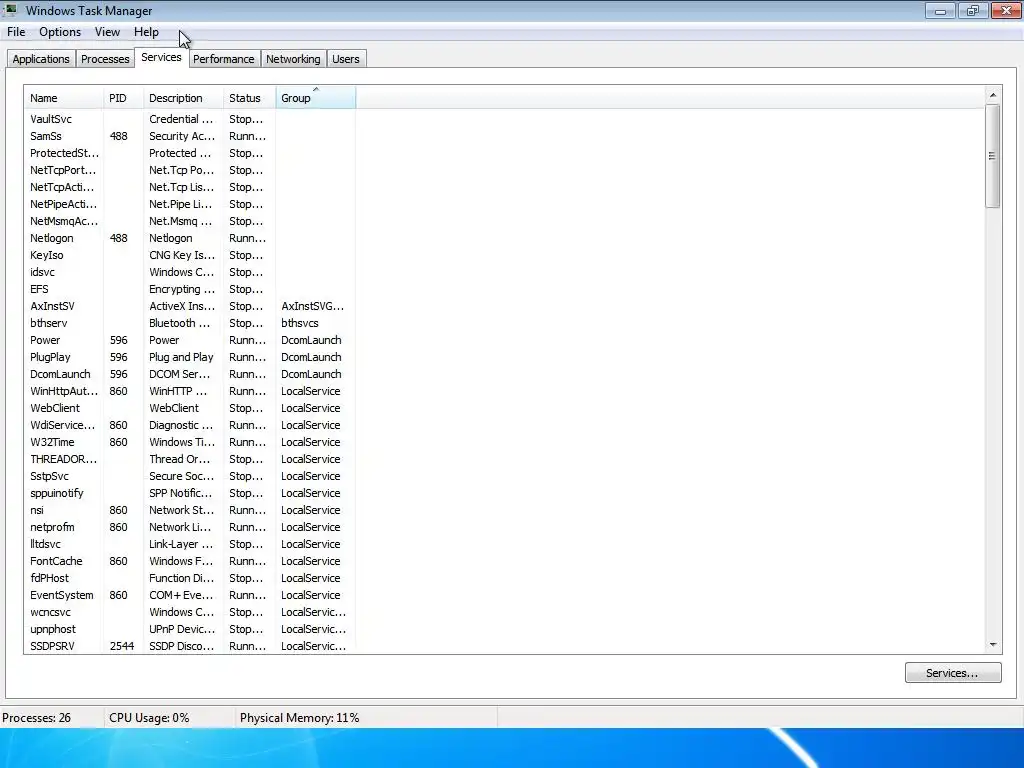Select the THREADOR... service row

[189, 458]
